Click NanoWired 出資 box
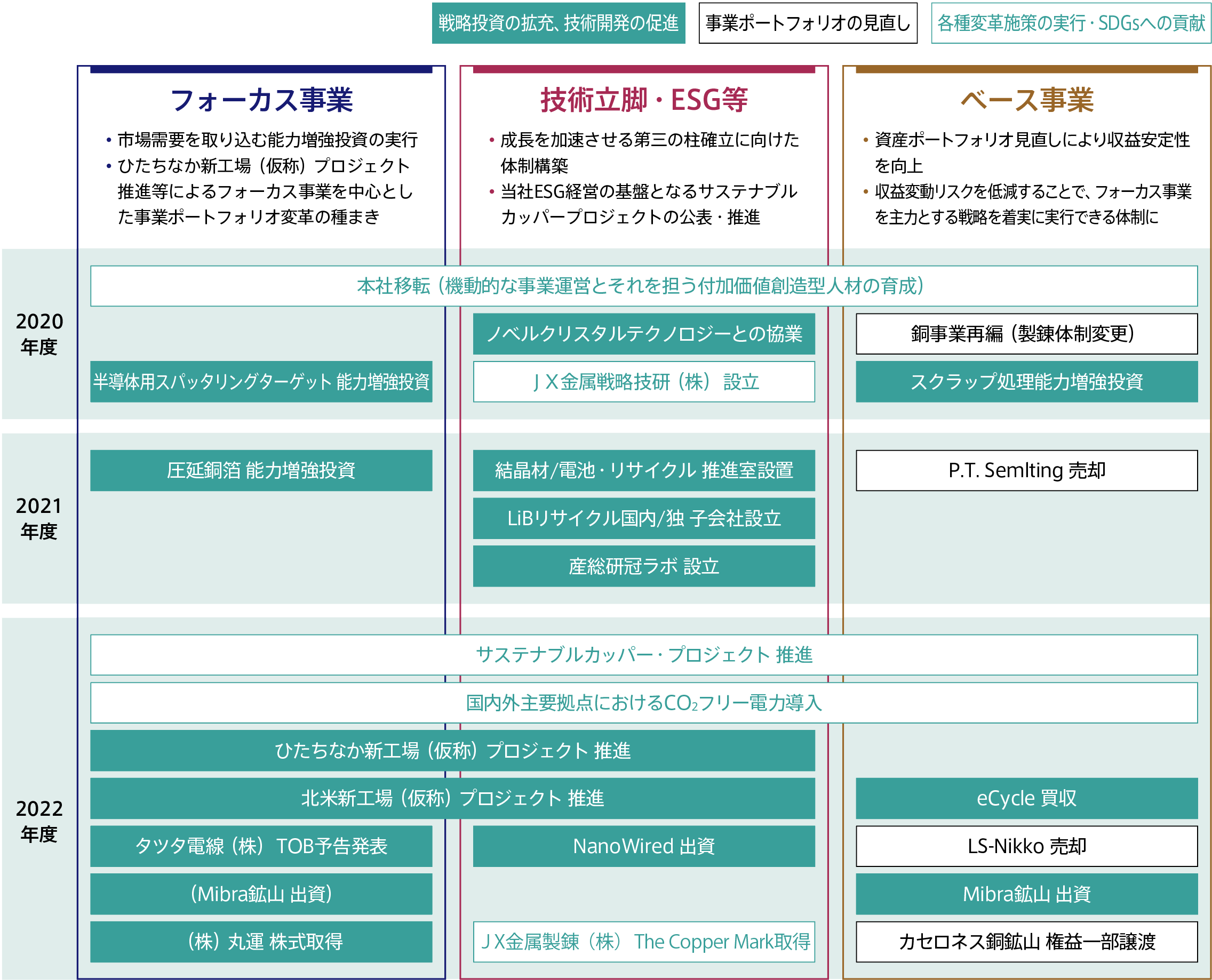1212x980 pixels. (644, 846)
